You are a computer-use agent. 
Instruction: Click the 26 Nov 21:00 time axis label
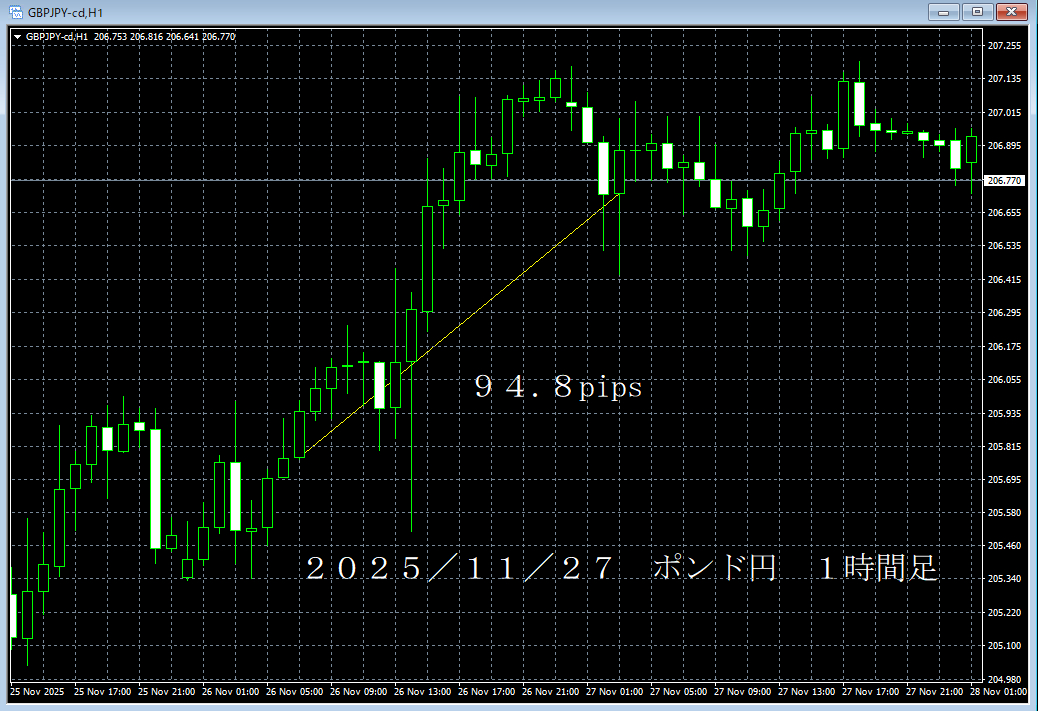pyautogui.click(x=551, y=692)
